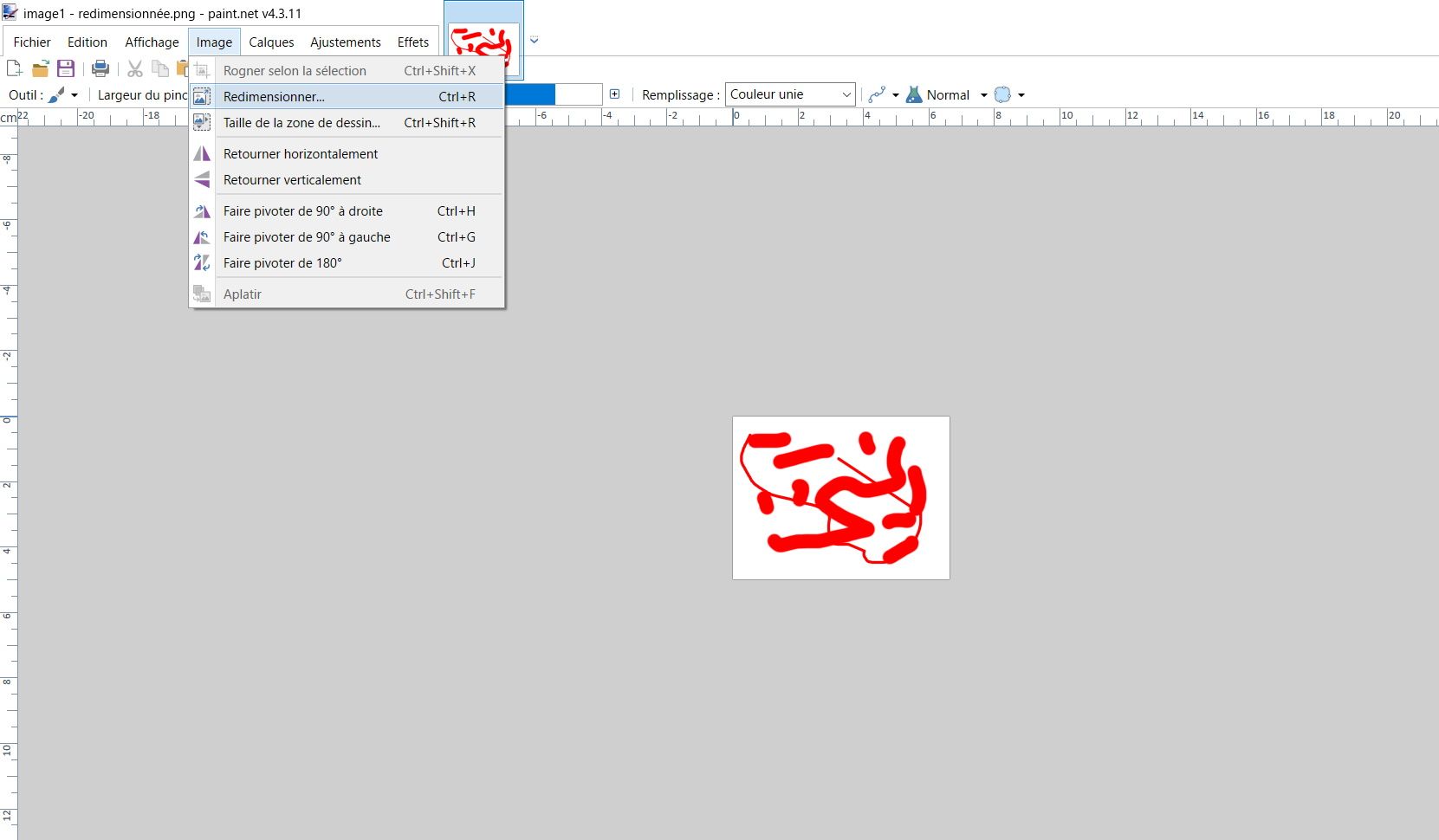
Task: Copy the selection
Action: (x=160, y=68)
